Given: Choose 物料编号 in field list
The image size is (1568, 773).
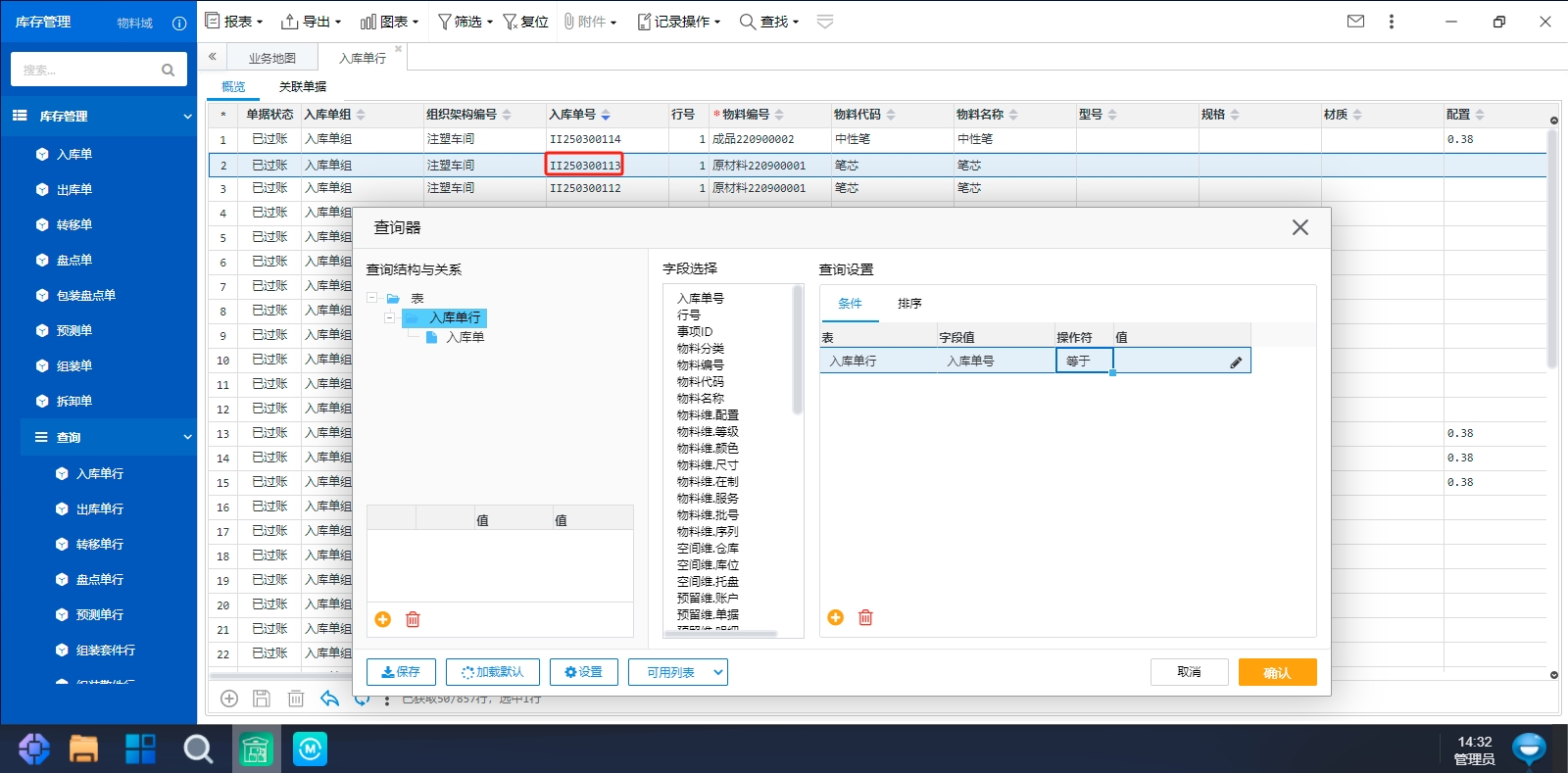Looking at the screenshot, I should click(701, 365).
